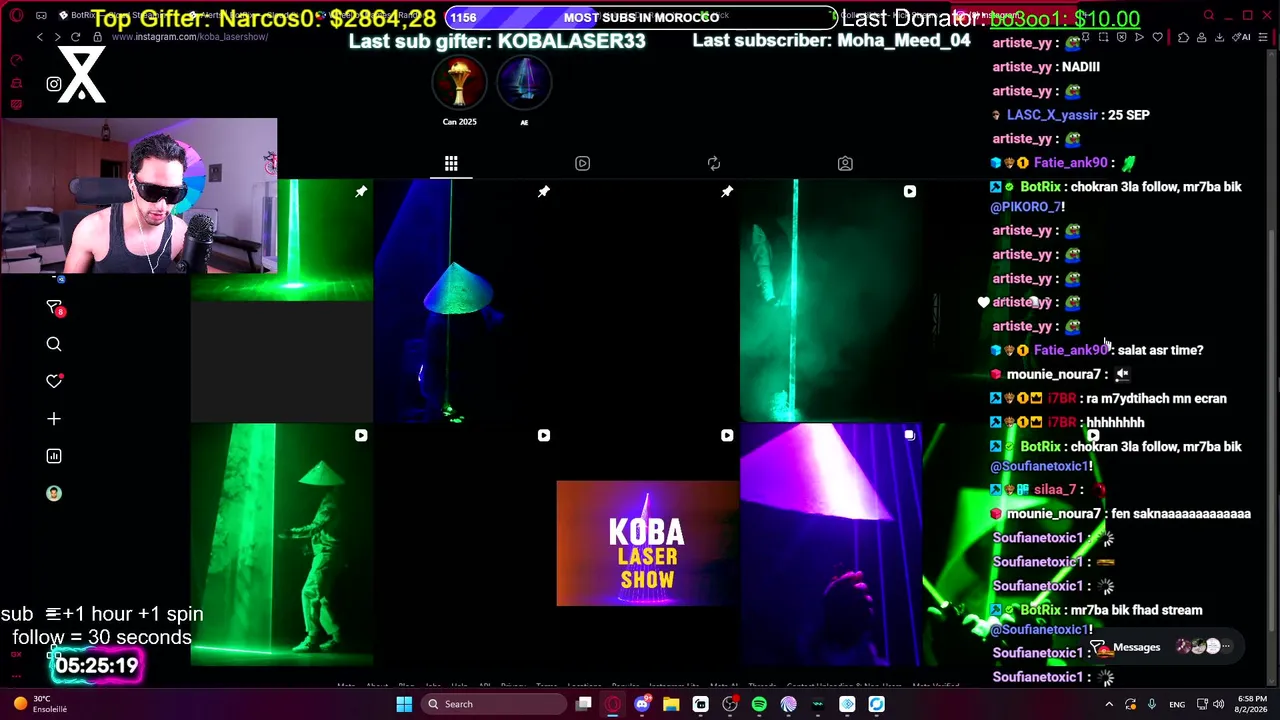Open the Messages floating button
Image resolution: width=1280 pixels, height=720 pixels.
[x=1164, y=647]
